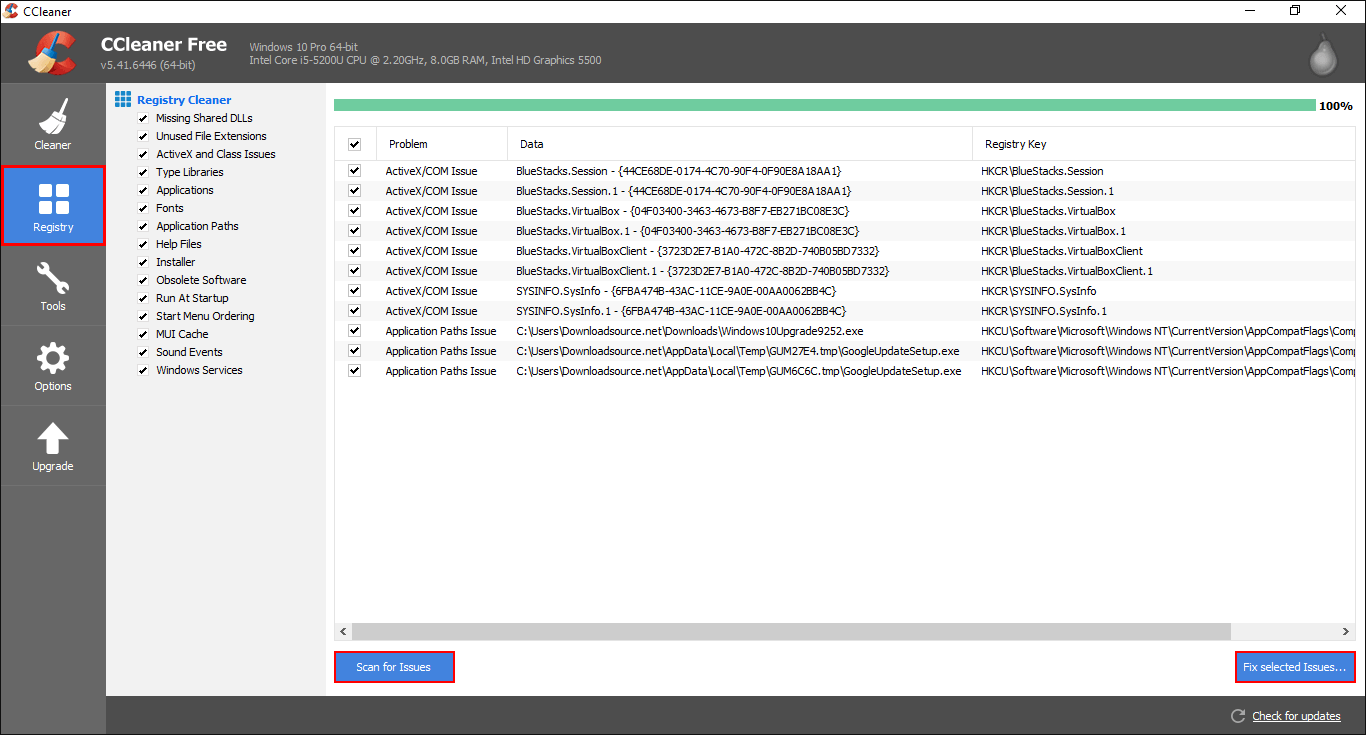Uncheck the HKCR\BlueStacks.Session row checkbox
Viewport: 1366px width, 735px height.
pyautogui.click(x=354, y=171)
